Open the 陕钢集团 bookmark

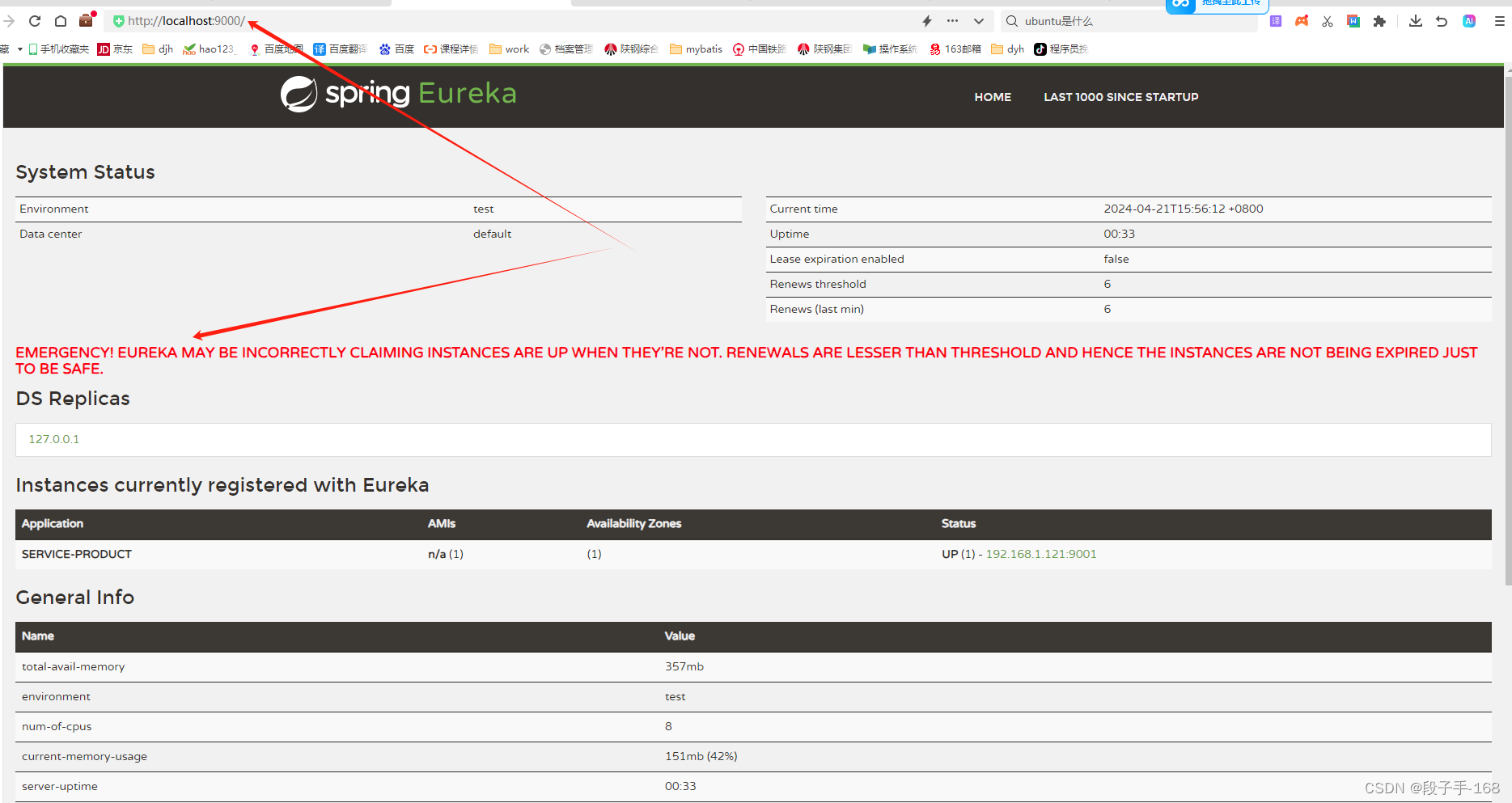point(824,49)
